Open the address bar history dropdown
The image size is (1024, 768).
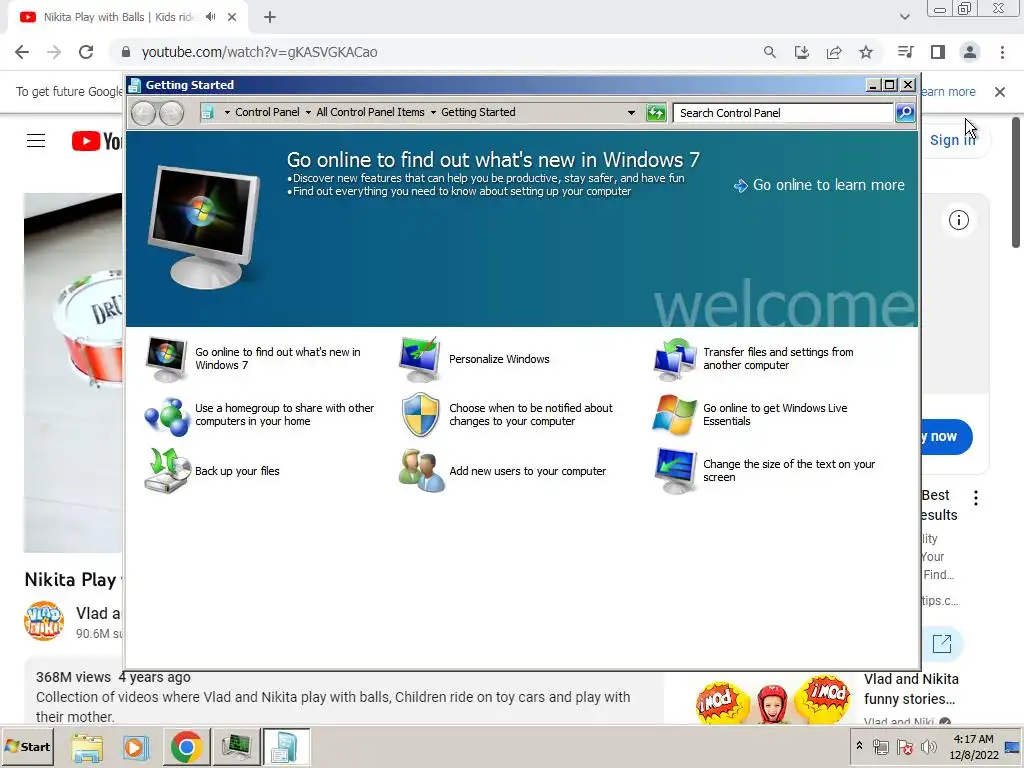pos(631,112)
